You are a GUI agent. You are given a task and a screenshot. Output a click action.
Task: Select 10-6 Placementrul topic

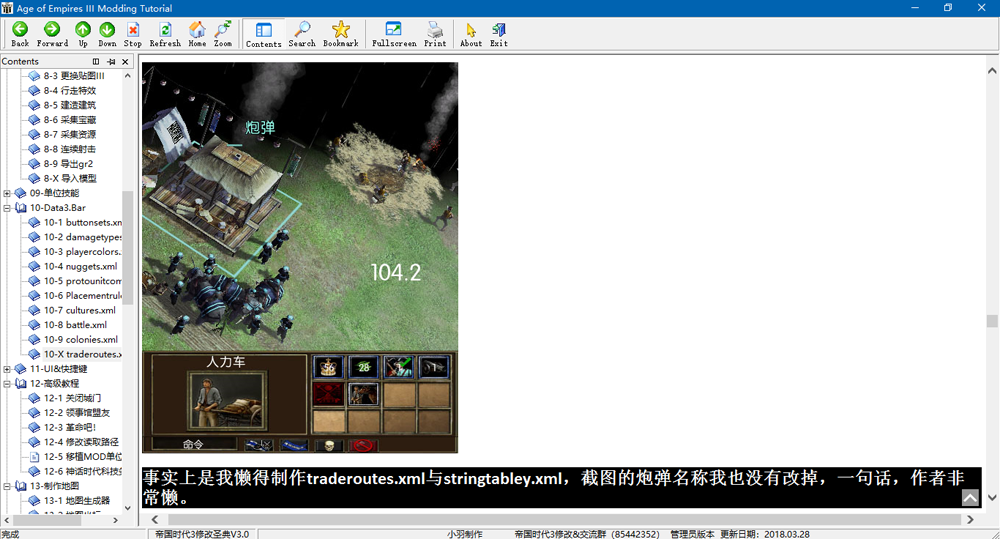coord(82,296)
